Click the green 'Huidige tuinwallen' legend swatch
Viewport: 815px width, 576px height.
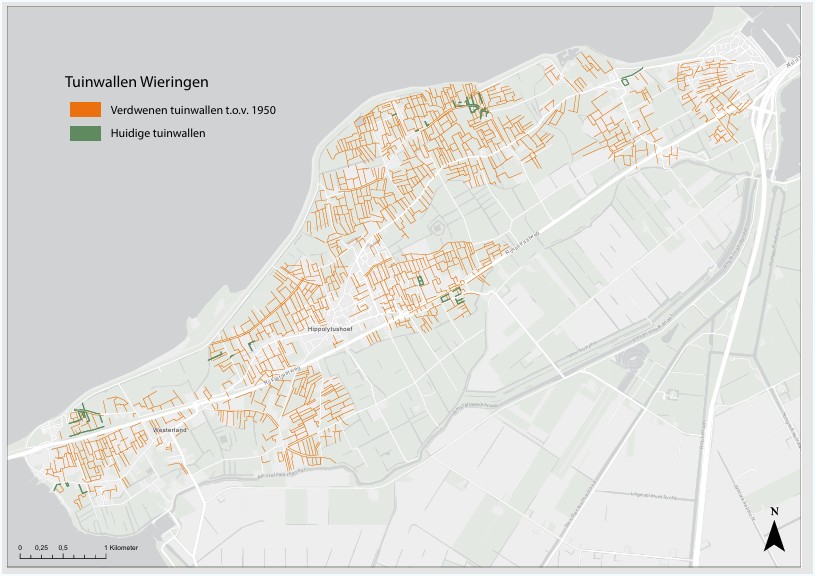pos(84,133)
